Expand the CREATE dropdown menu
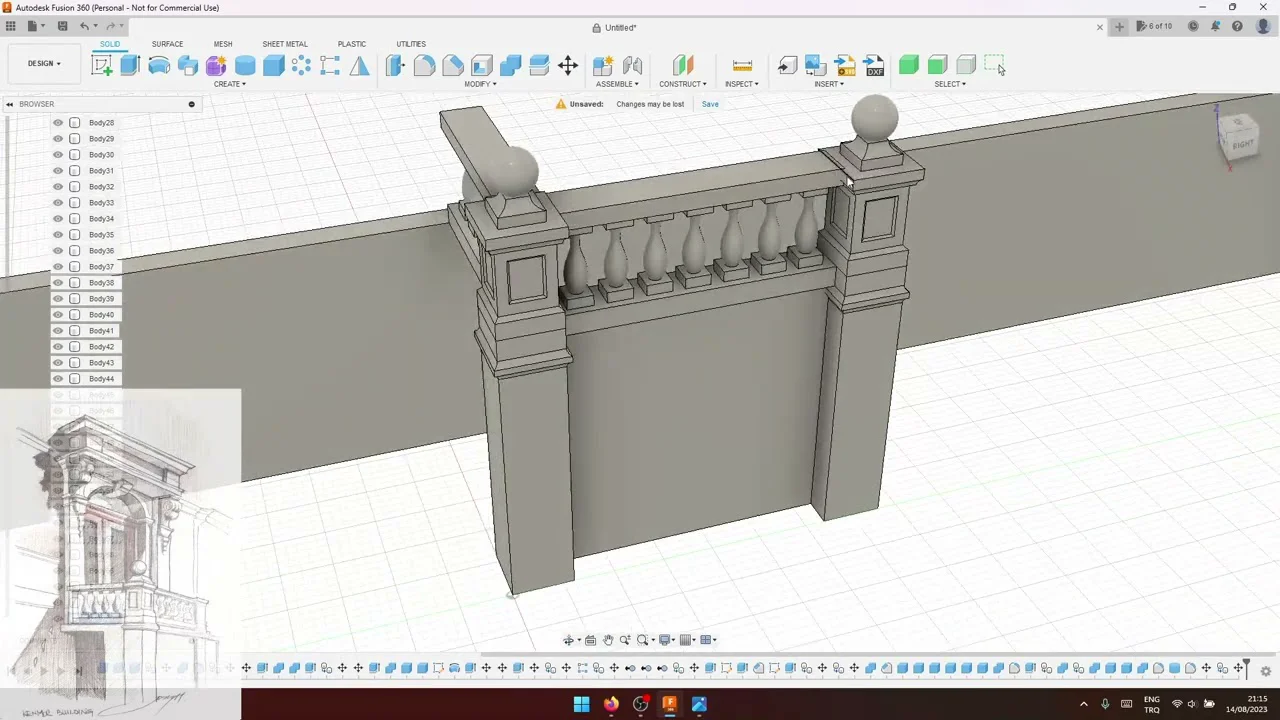This screenshot has height=720, width=1280. click(x=230, y=84)
